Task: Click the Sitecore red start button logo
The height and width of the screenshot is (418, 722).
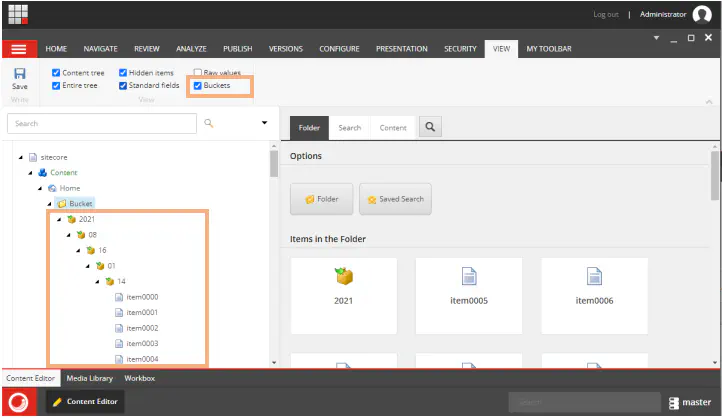Action: click(x=19, y=402)
